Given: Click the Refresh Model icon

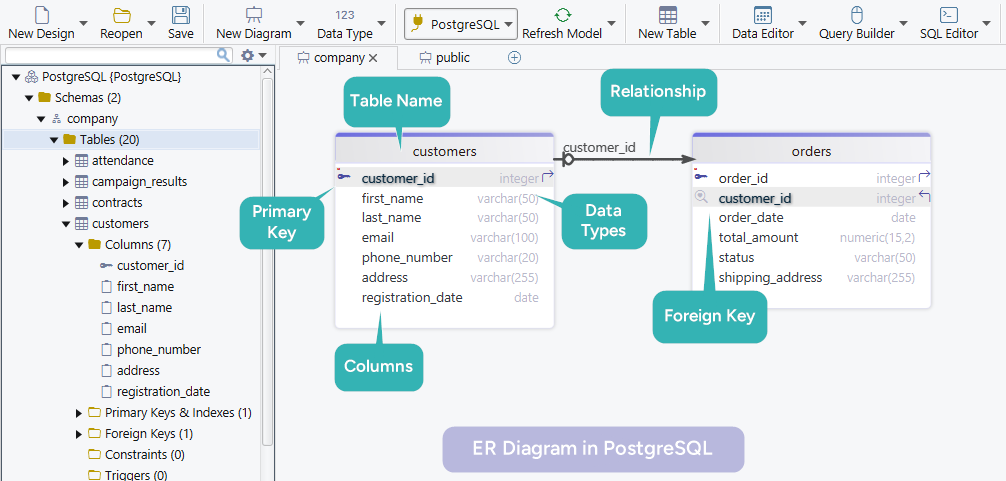Looking at the screenshot, I should point(562,15).
